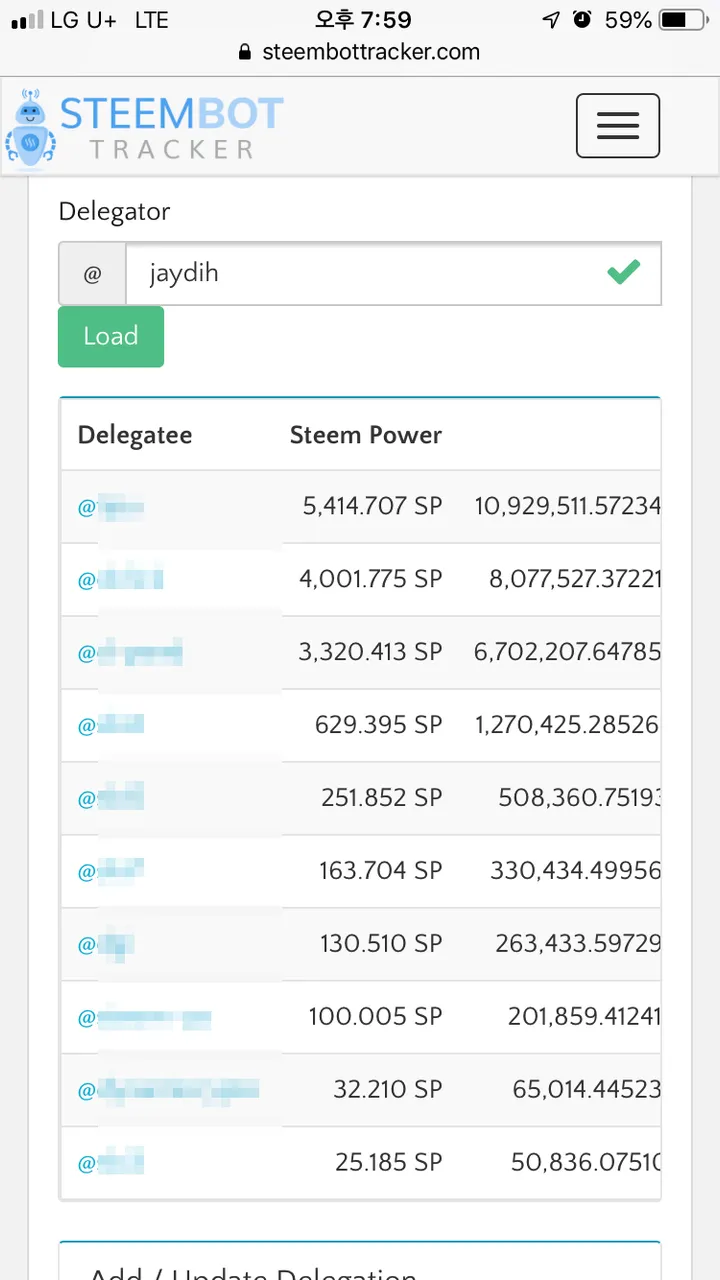Select the 100.005 SP value
Viewport: 720px width, 1280px height.
[x=375, y=1017]
